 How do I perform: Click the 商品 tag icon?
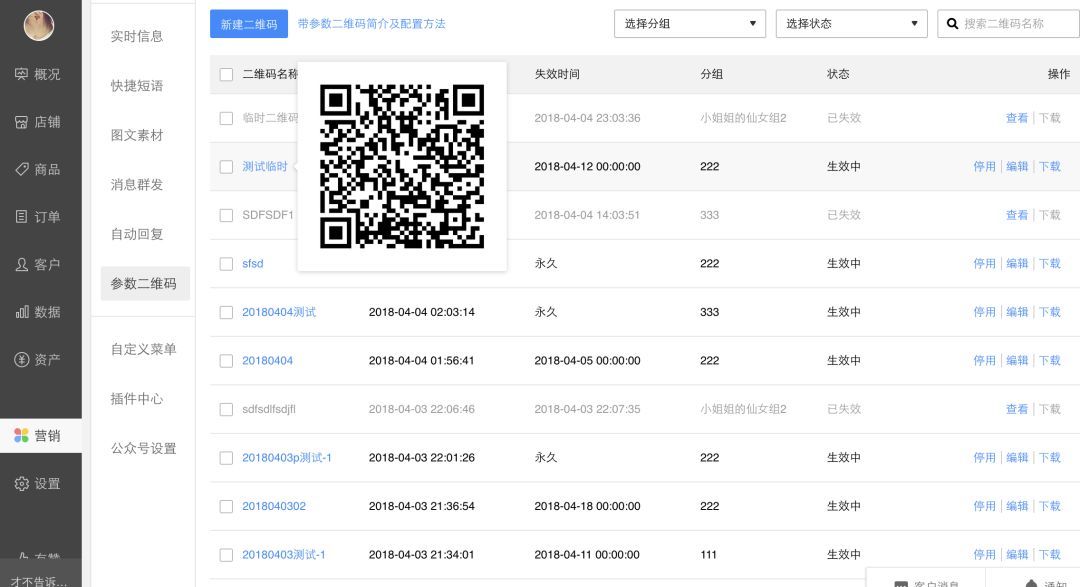click(x=21, y=169)
